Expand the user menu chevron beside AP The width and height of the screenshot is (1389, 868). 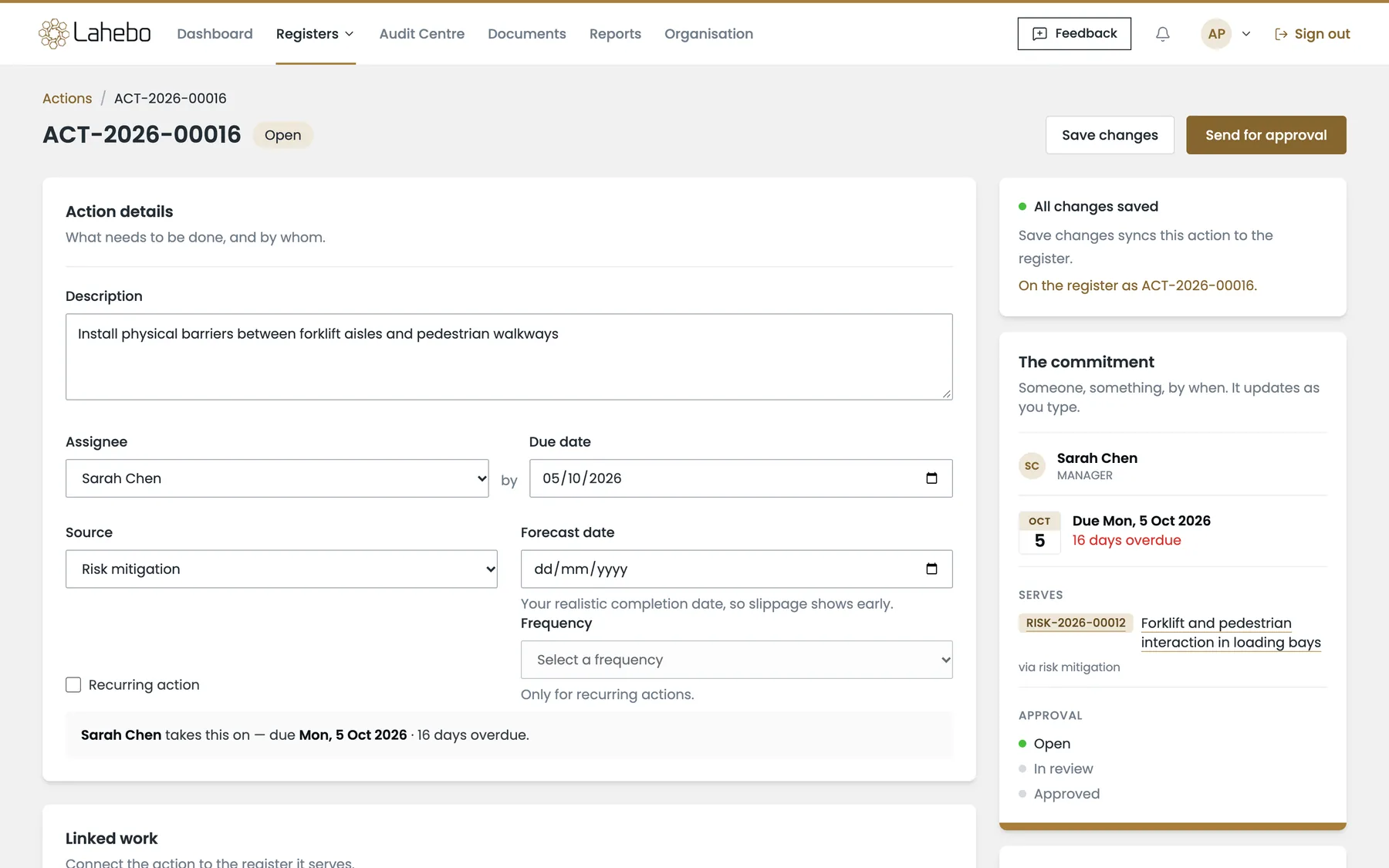coord(1245,34)
